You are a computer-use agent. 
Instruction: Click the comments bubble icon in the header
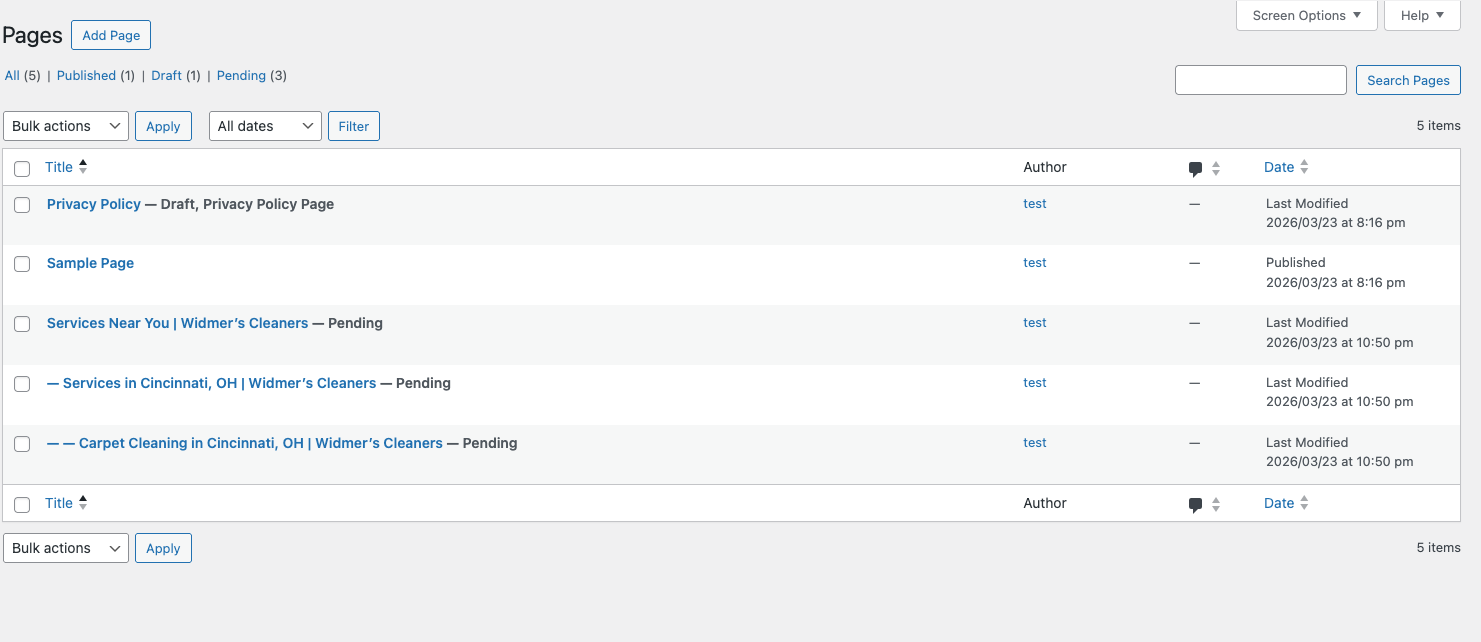click(1196, 168)
